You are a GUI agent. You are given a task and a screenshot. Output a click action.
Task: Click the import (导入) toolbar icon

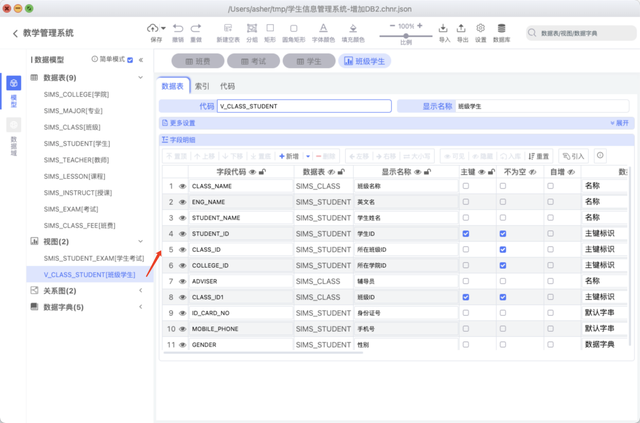443,28
